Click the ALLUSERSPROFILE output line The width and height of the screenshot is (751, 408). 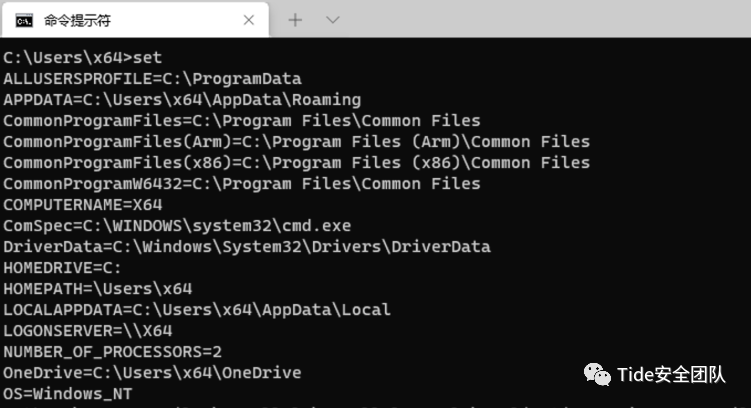(152, 79)
